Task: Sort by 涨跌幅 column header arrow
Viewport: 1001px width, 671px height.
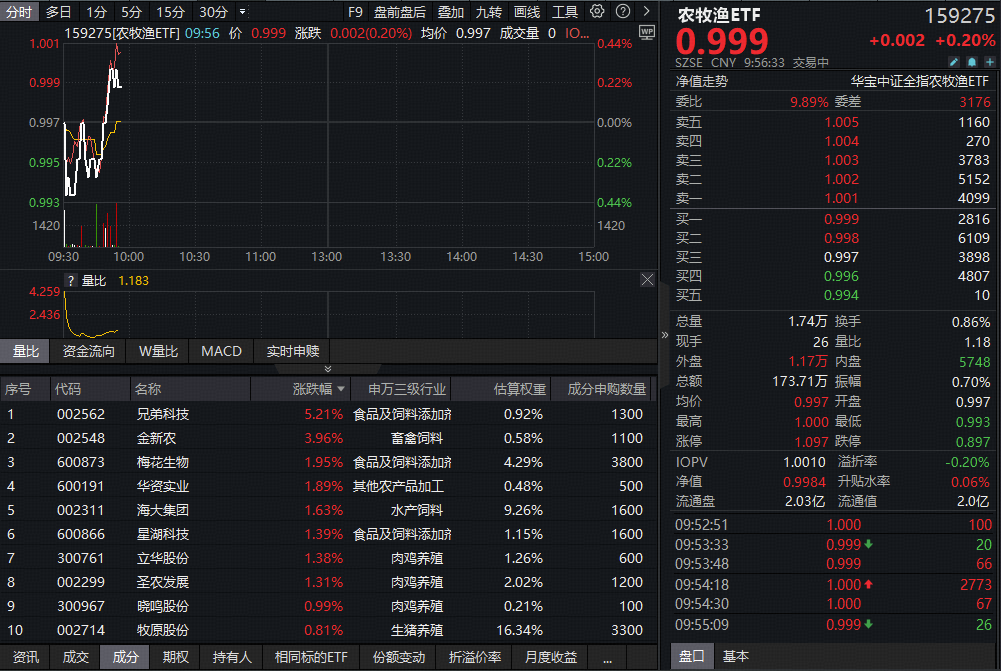Action: click(x=341, y=389)
